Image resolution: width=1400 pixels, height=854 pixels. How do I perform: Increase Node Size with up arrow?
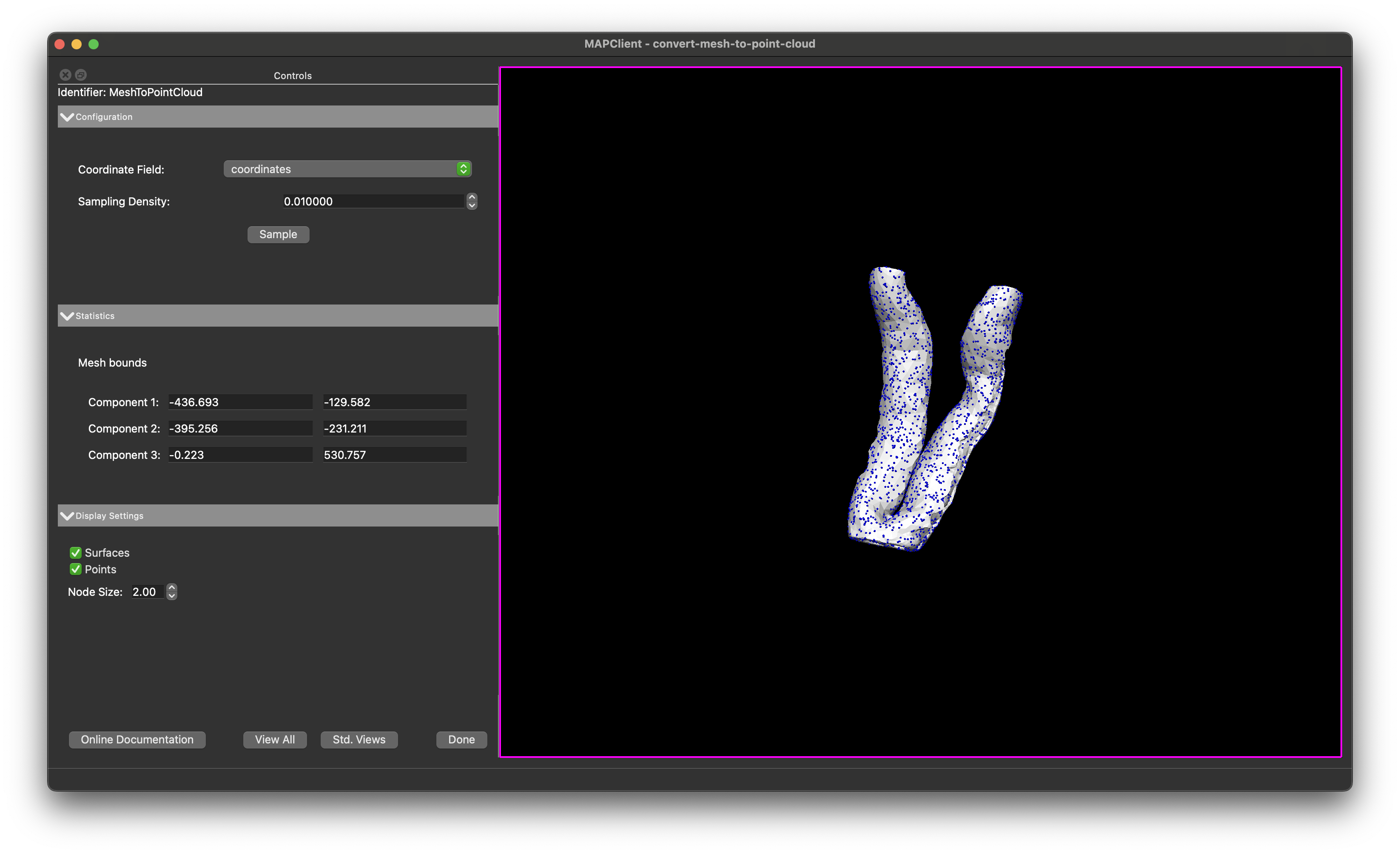[x=171, y=587]
